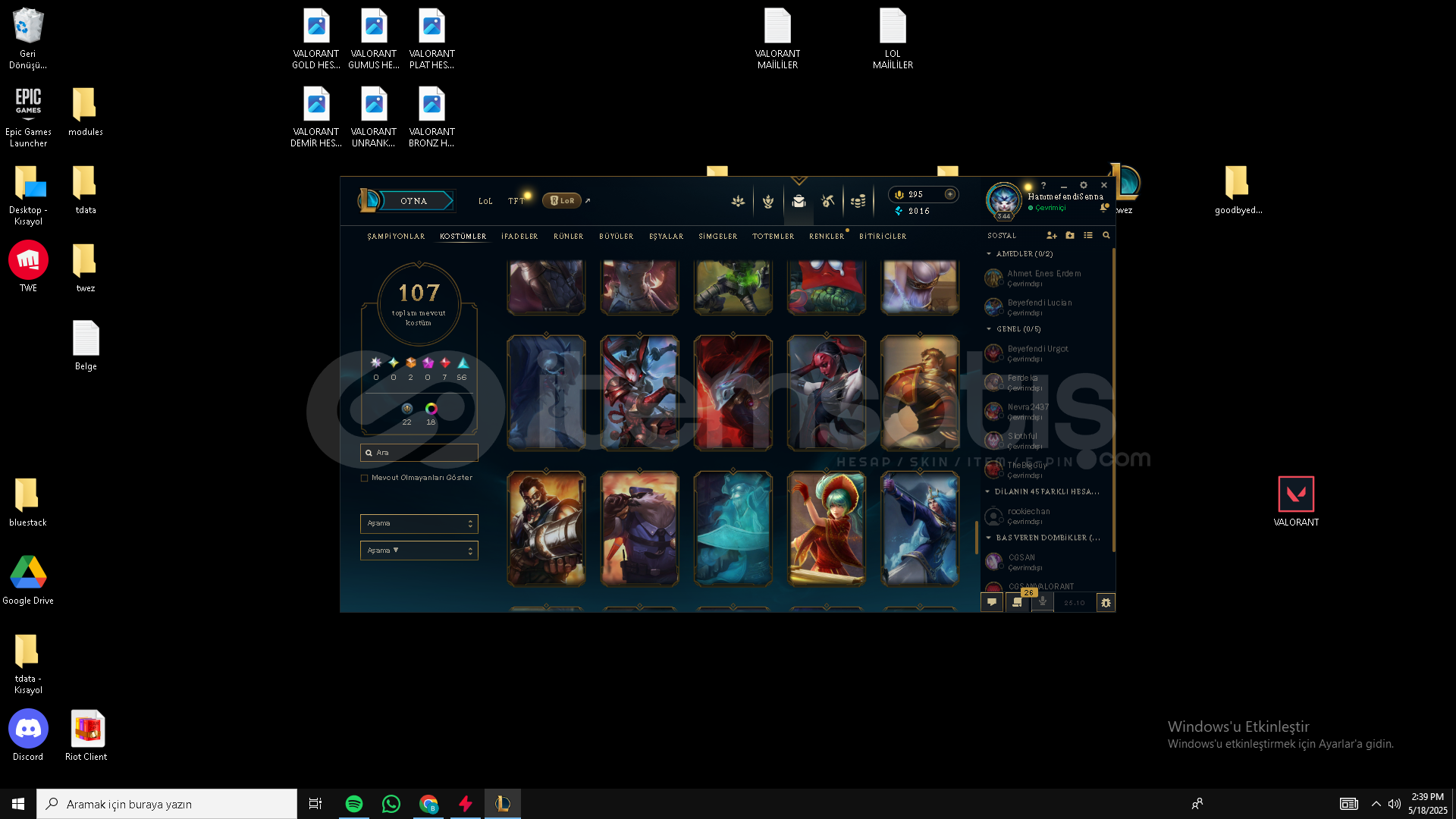Open the first Aşama dropdown
The image size is (1456, 819).
pos(419,523)
